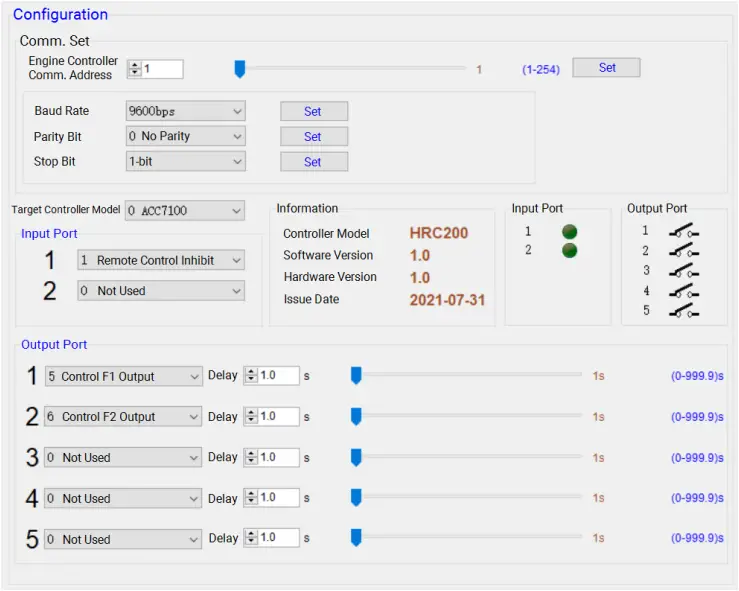Click Output Port 2 Delay value field

(278, 416)
